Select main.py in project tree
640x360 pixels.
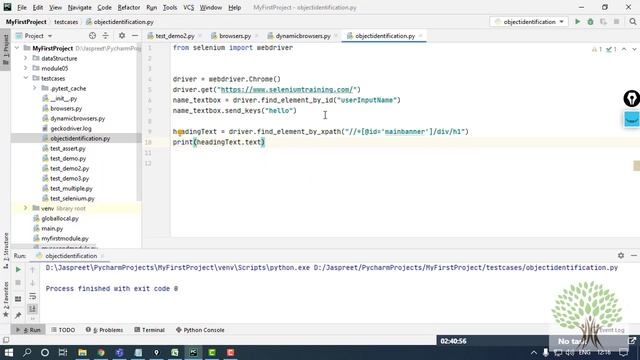tap(52, 229)
